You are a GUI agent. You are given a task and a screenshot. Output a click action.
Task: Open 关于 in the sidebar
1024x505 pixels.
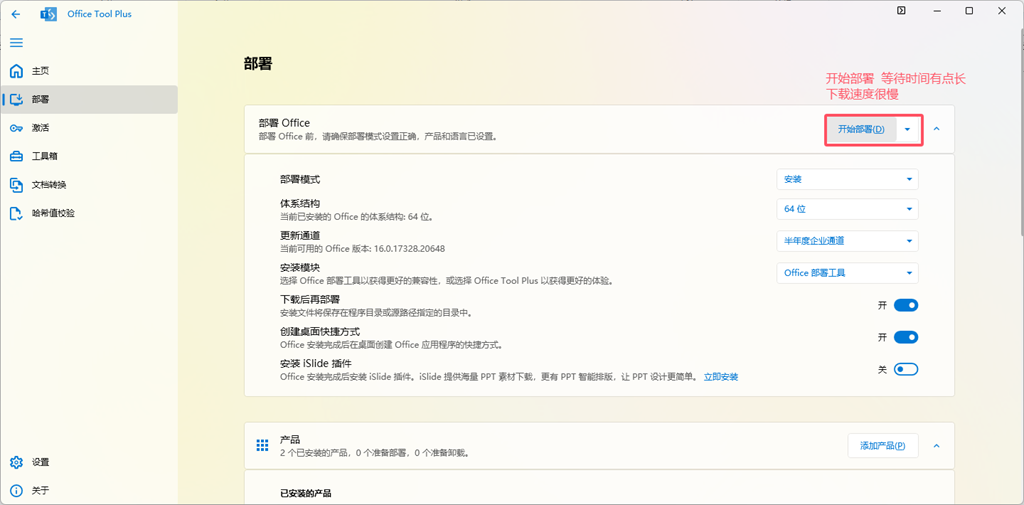[x=89, y=490]
